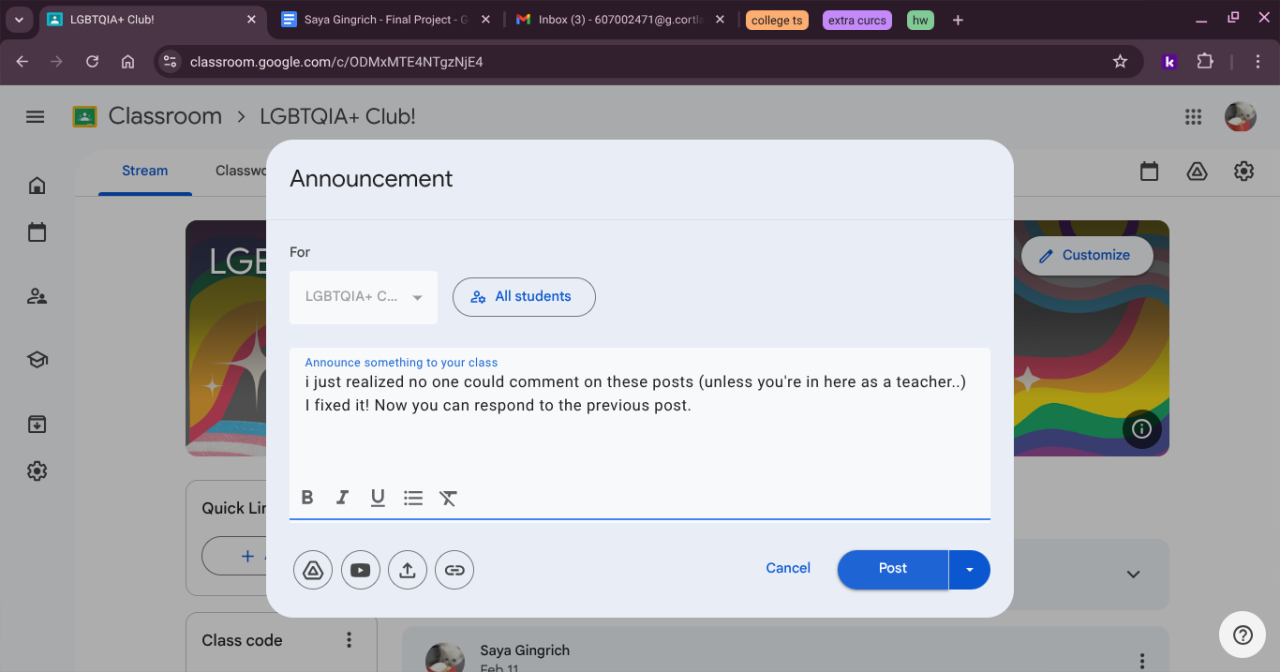Insert a link attachment
1280x672 pixels.
point(454,570)
